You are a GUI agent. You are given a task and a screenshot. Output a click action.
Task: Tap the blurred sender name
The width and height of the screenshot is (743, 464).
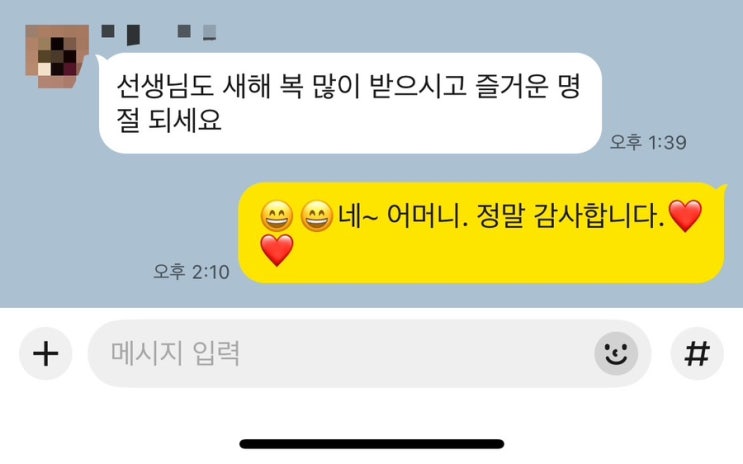point(159,33)
